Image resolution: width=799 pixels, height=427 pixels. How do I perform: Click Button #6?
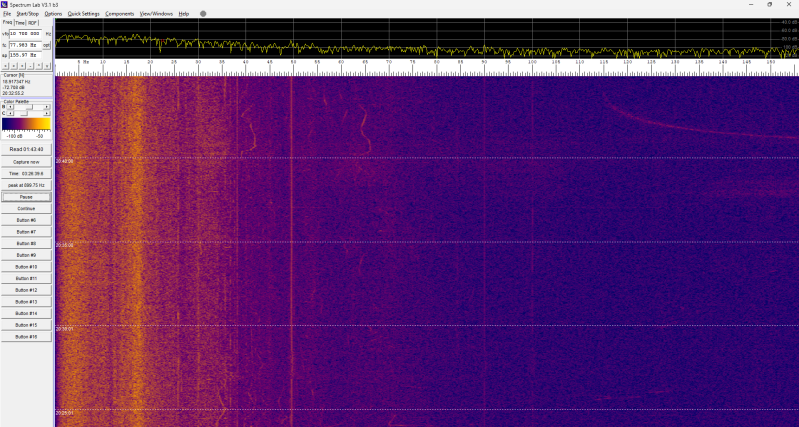click(x=26, y=220)
